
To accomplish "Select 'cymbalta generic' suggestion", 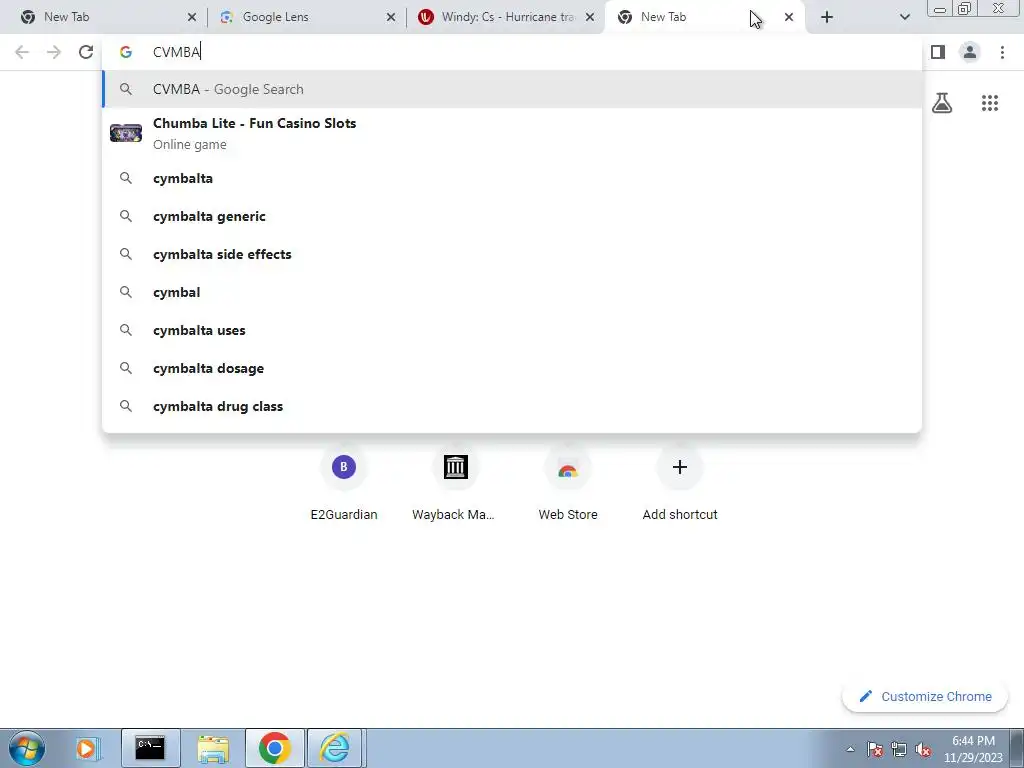I will [512, 216].
